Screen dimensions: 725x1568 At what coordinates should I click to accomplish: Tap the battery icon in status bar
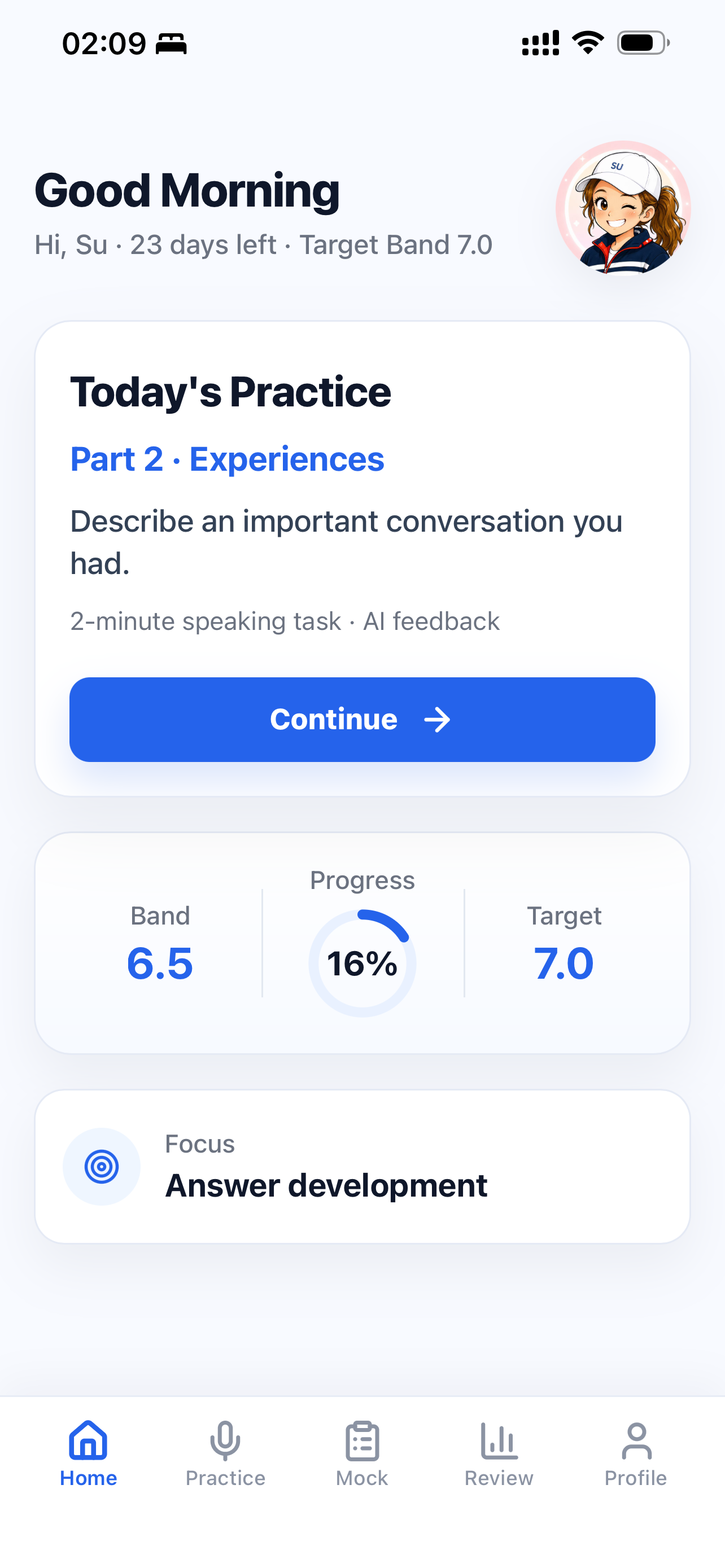644,43
